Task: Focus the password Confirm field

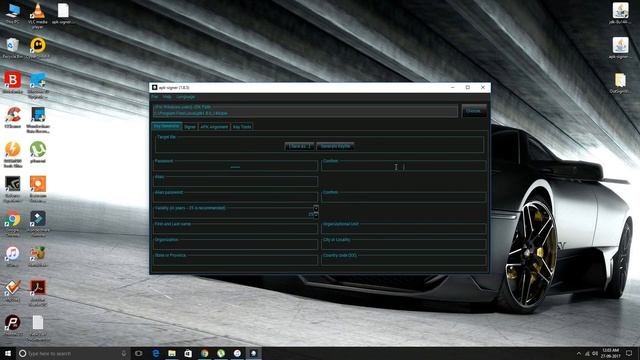Action: tap(404, 166)
